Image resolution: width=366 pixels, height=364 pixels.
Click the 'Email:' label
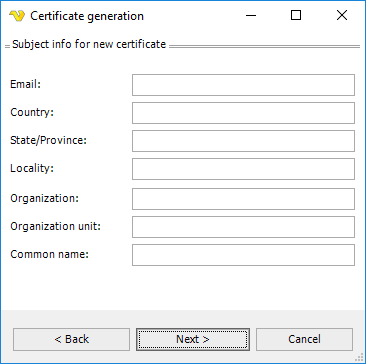point(25,85)
